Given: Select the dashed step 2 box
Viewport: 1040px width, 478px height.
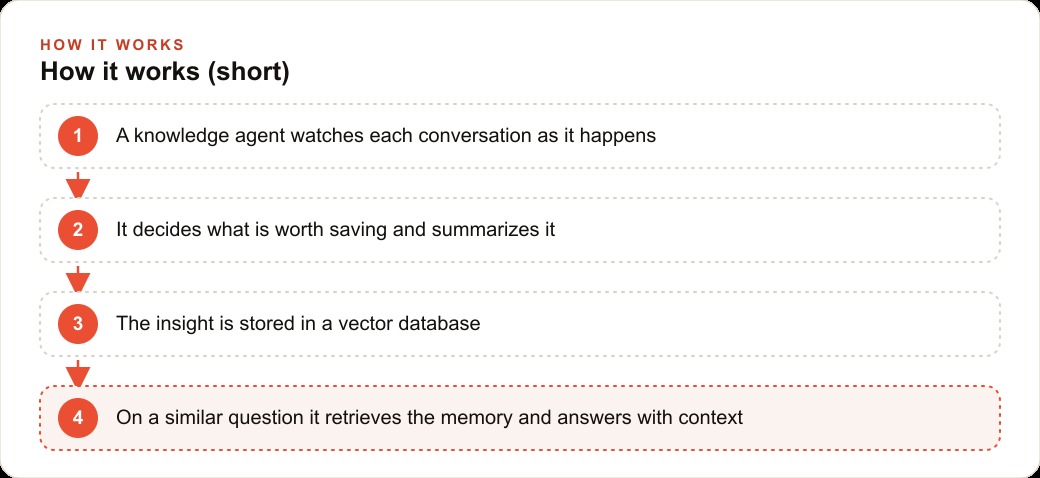Looking at the screenshot, I should (520, 230).
